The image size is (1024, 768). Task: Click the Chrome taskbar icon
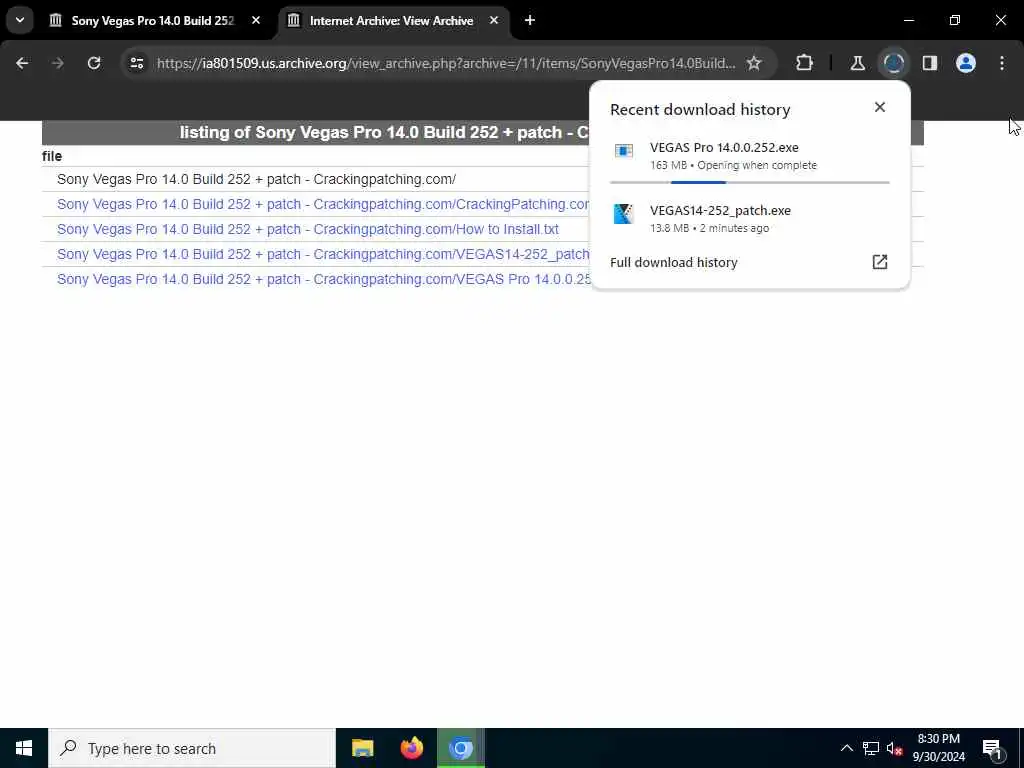[x=460, y=748]
